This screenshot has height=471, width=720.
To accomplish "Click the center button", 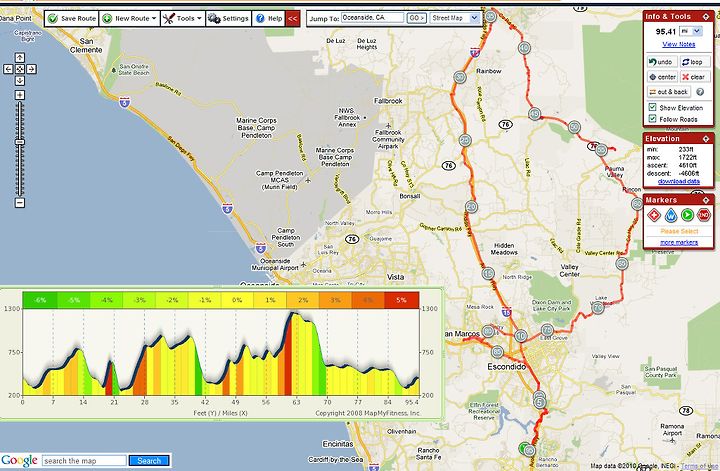I will pos(662,77).
